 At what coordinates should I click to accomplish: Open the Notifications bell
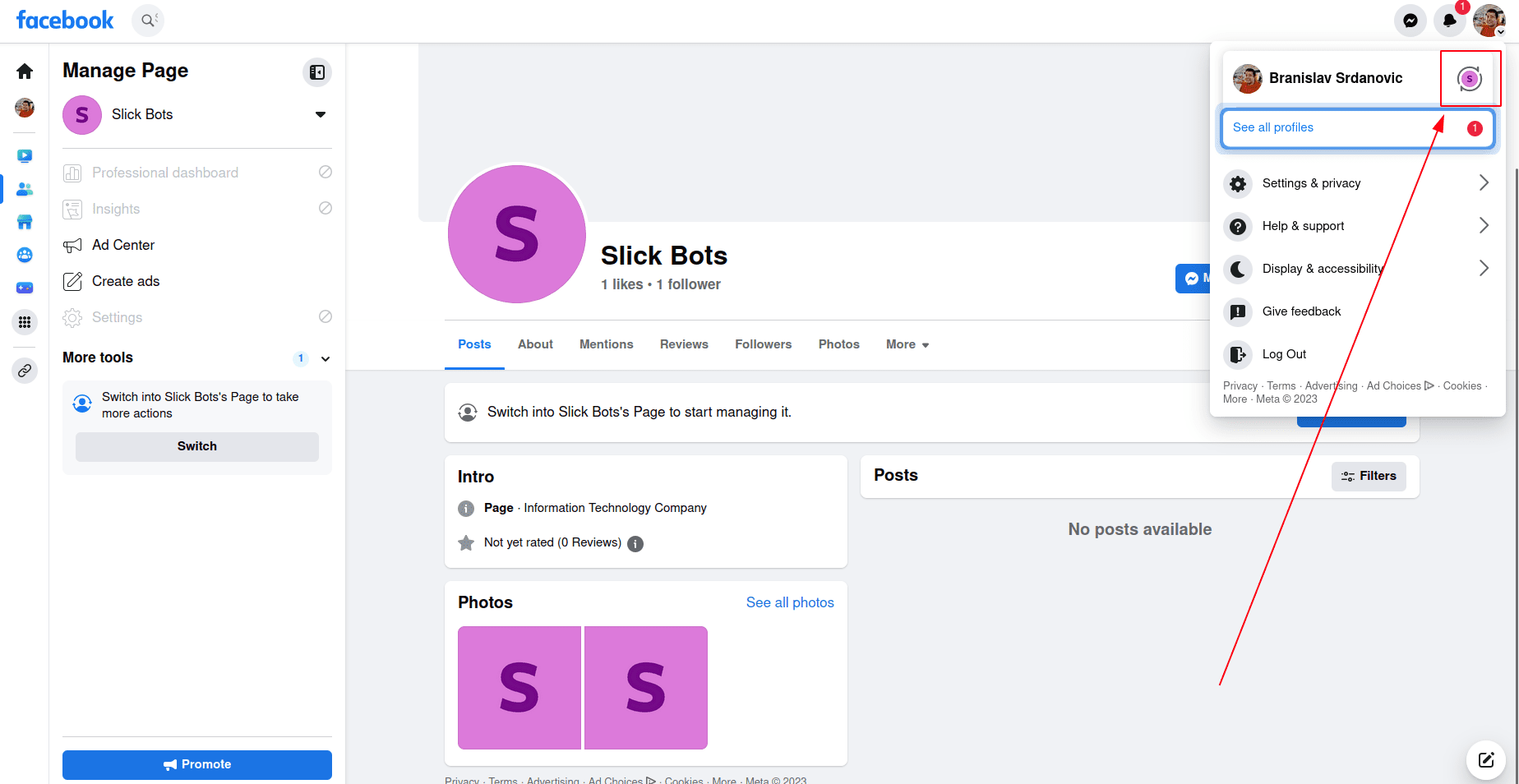coord(1449,21)
